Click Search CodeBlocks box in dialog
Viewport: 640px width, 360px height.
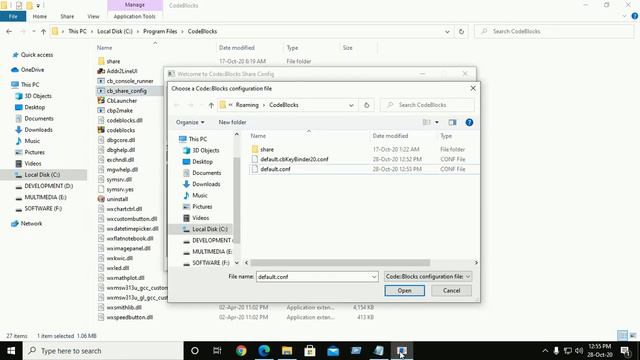(x=427, y=105)
